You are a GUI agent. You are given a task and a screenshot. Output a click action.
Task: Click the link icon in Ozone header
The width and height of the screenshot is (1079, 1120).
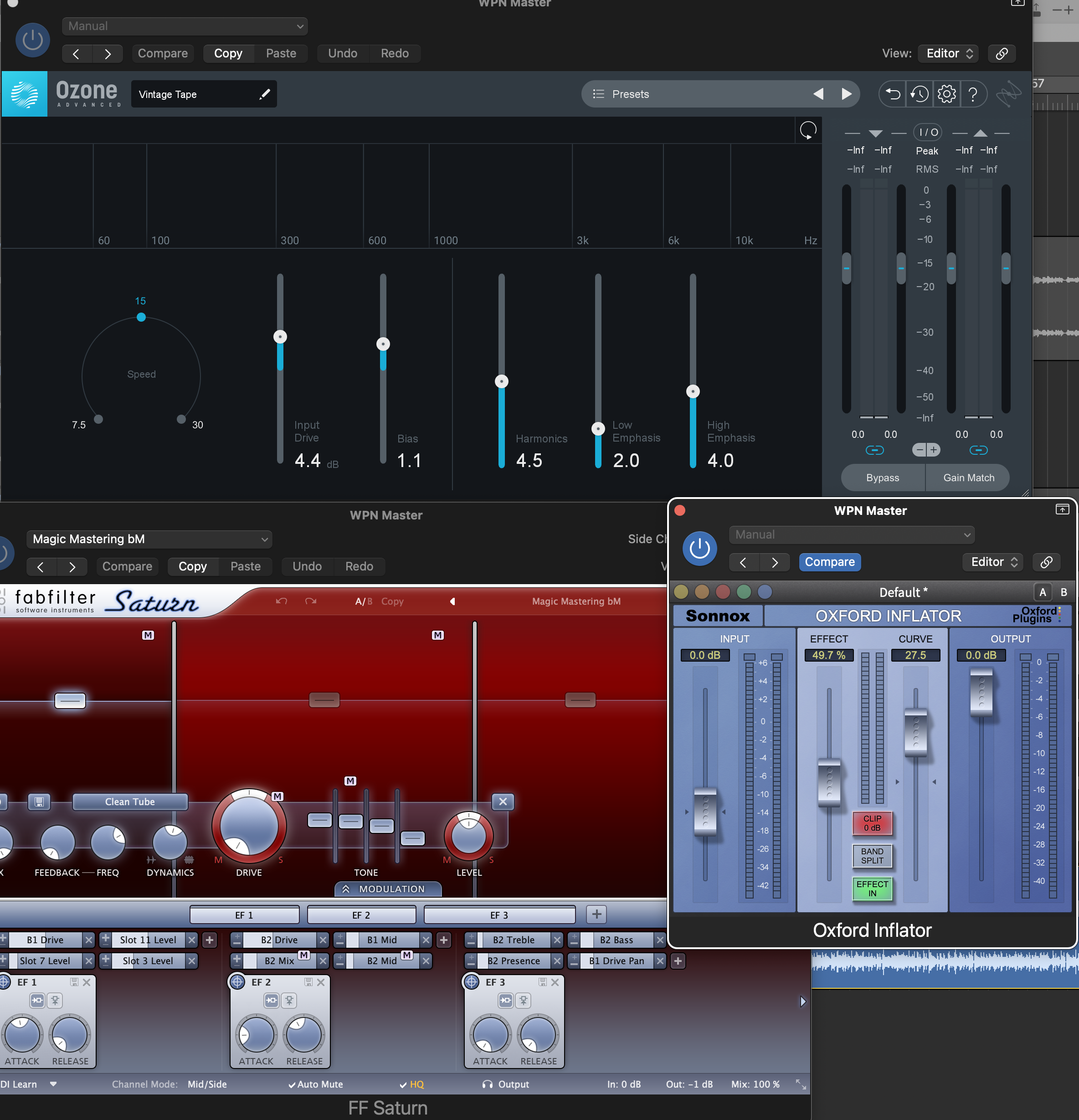(1002, 54)
